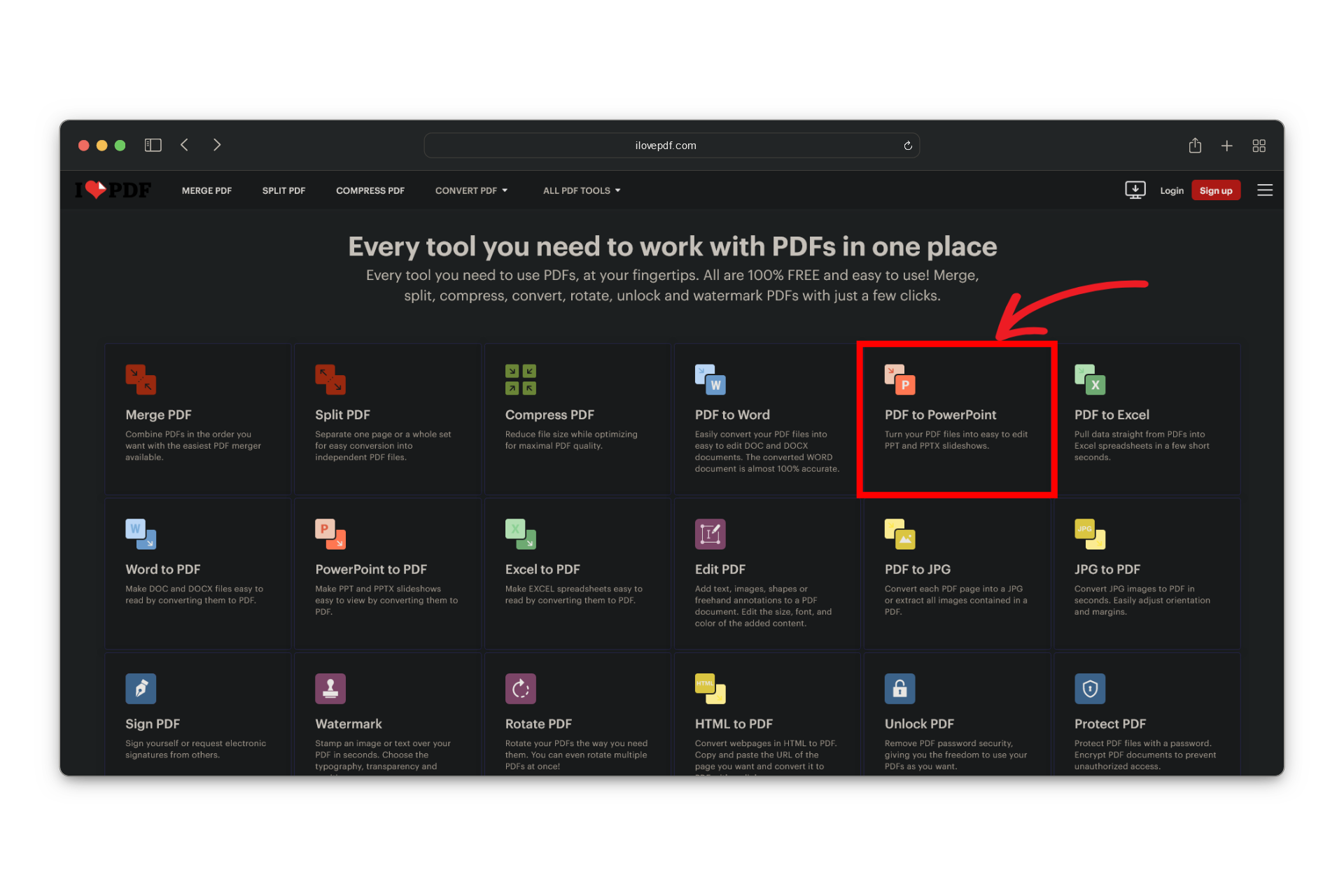Open the Watermark stamp icon
Screen dimensions: 1344x896
pyautogui.click(x=330, y=689)
